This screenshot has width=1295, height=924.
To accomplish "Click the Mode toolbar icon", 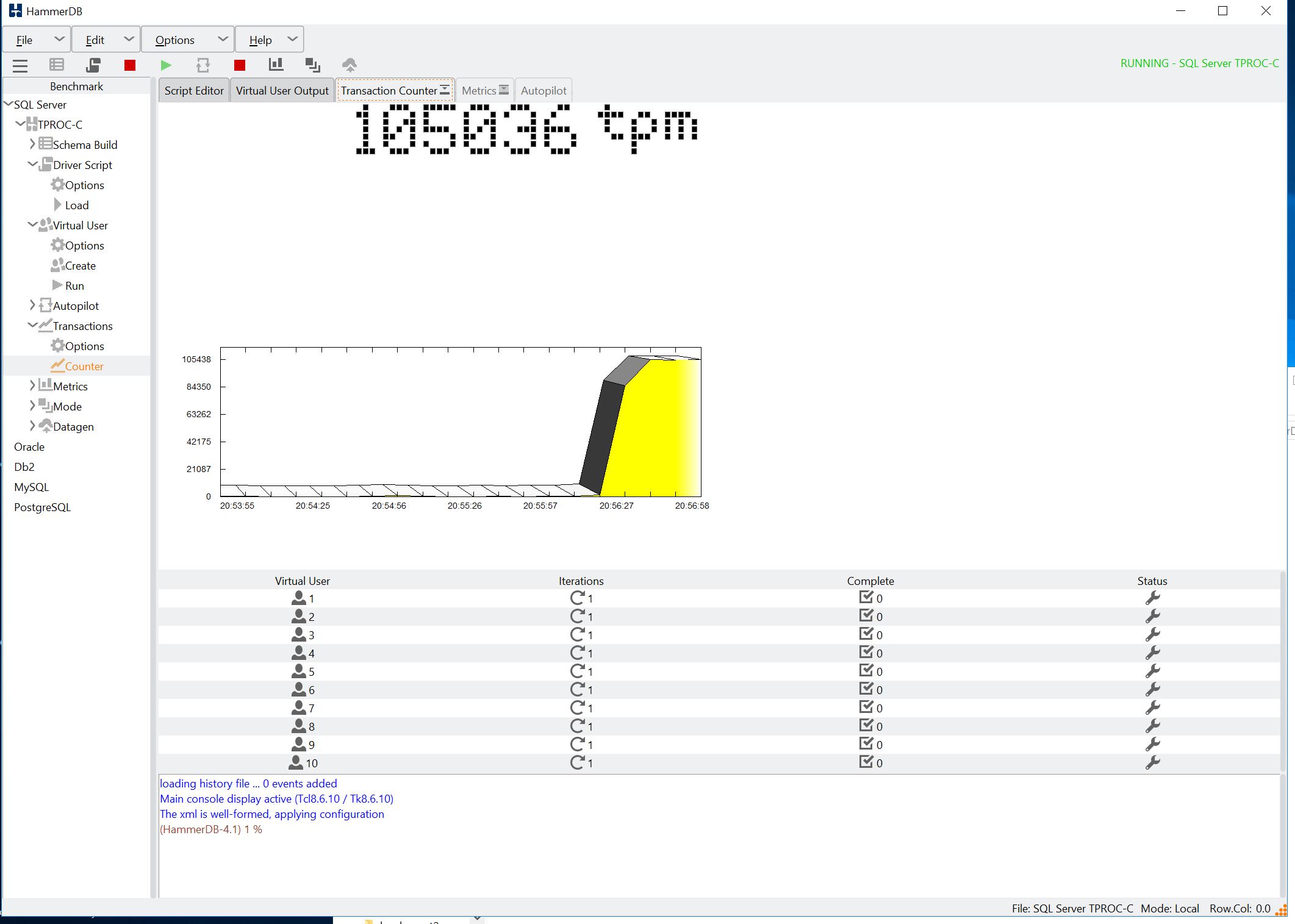I will [x=313, y=65].
